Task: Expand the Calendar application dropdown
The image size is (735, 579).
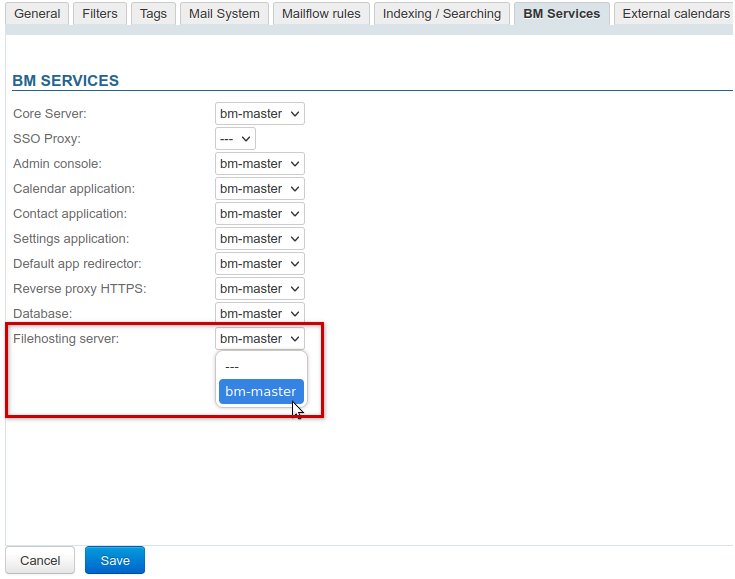Action: tap(259, 189)
